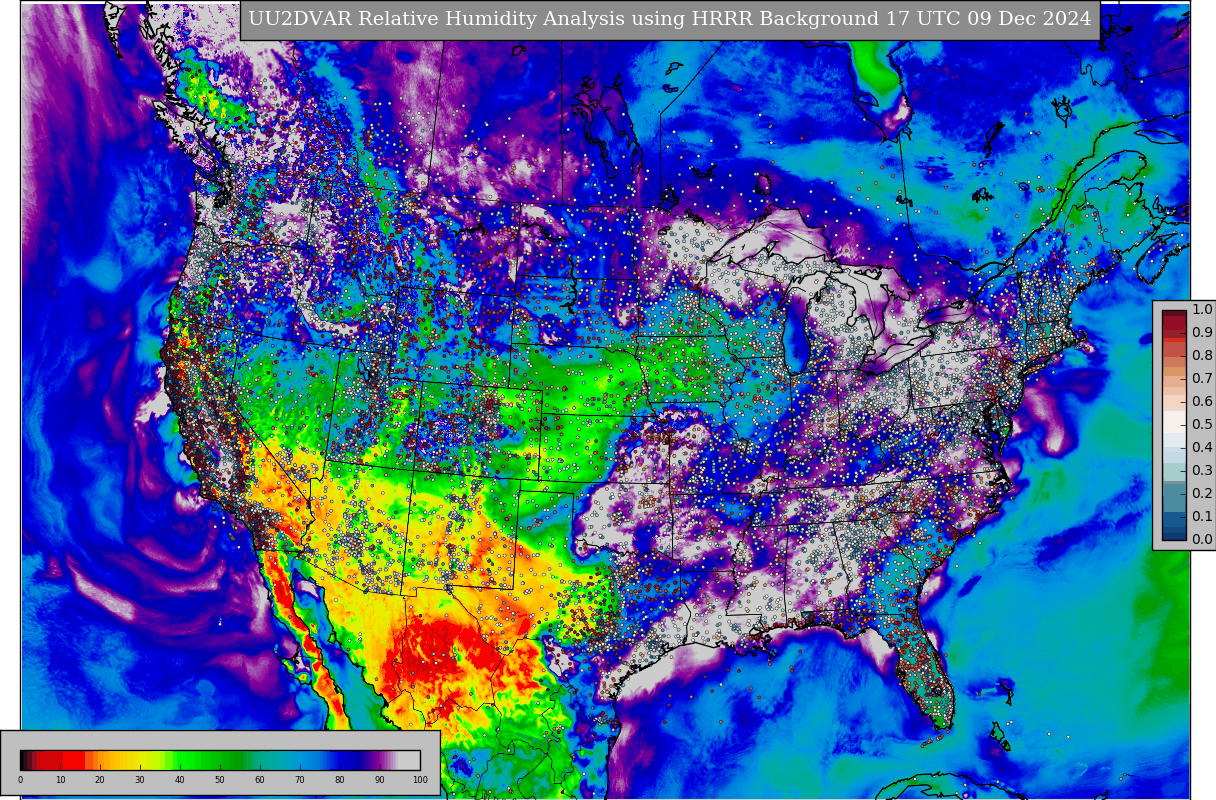Click the "20" tick label on humidity colorbar

[x=100, y=780]
